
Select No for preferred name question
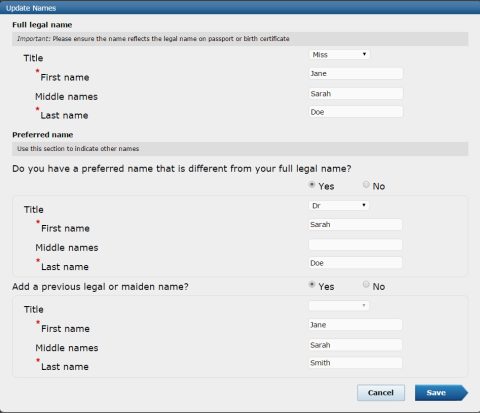(x=366, y=184)
